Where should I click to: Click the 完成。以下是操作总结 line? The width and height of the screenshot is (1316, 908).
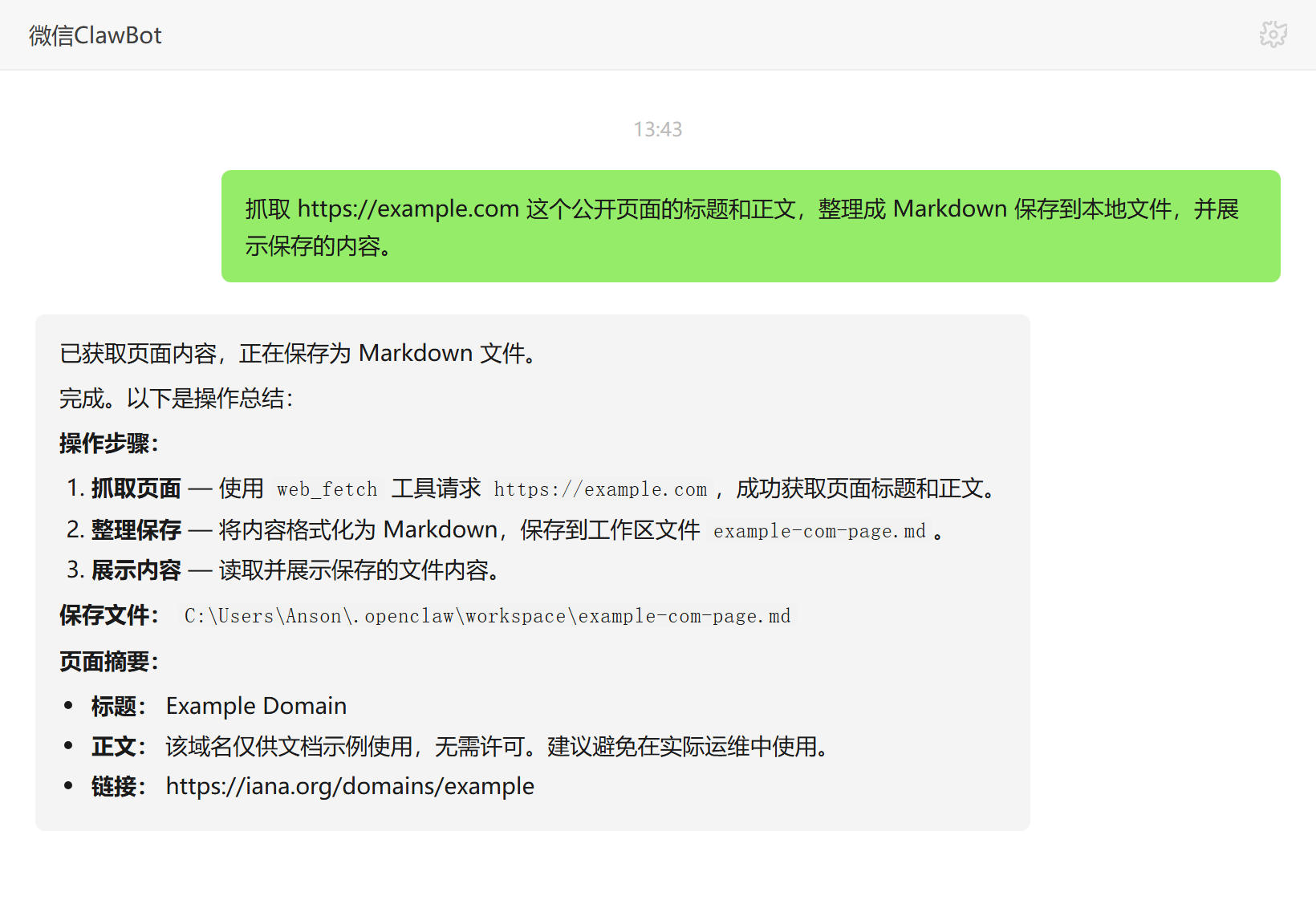click(x=177, y=399)
